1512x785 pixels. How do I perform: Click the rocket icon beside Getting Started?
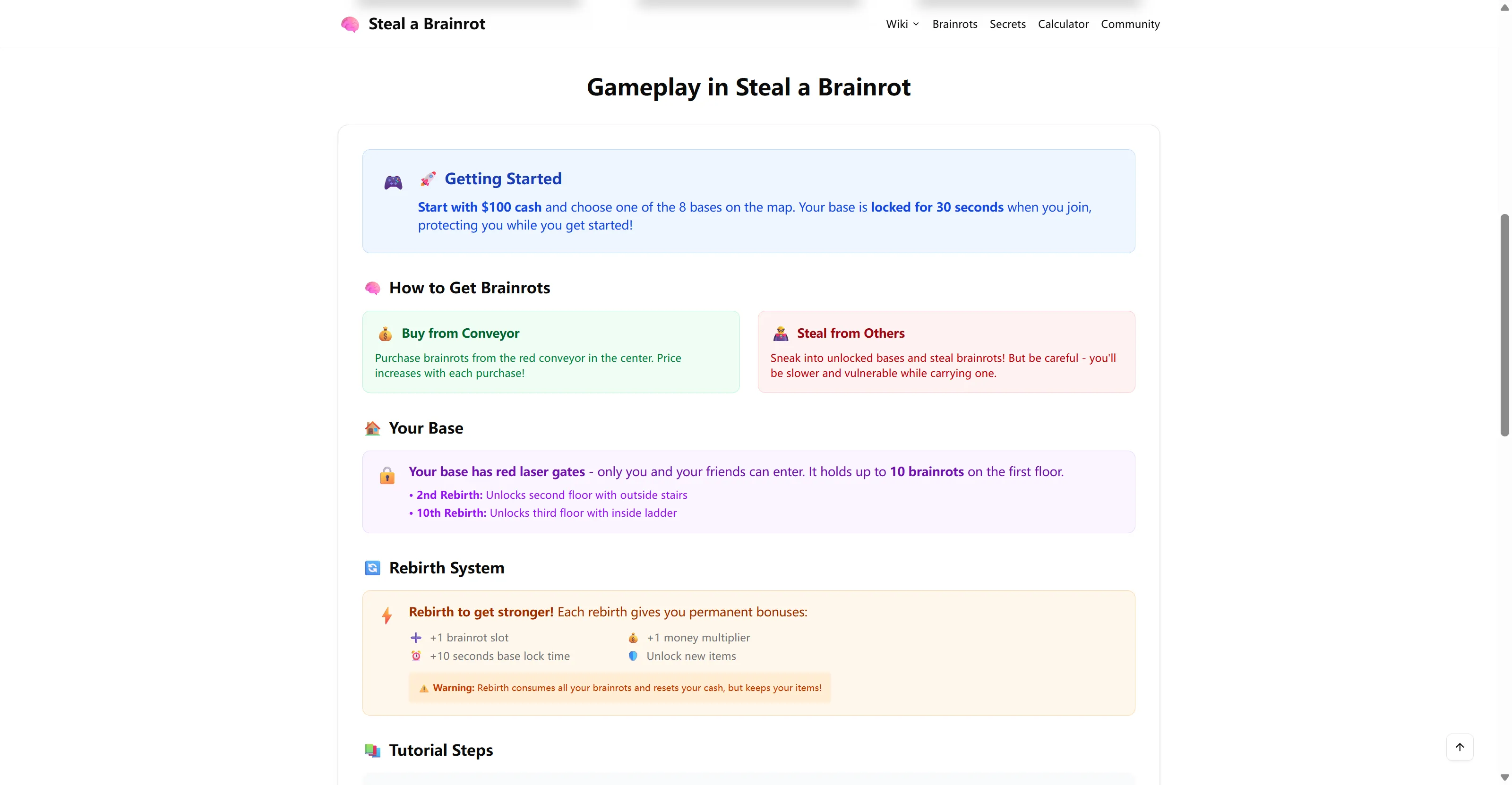coord(428,179)
